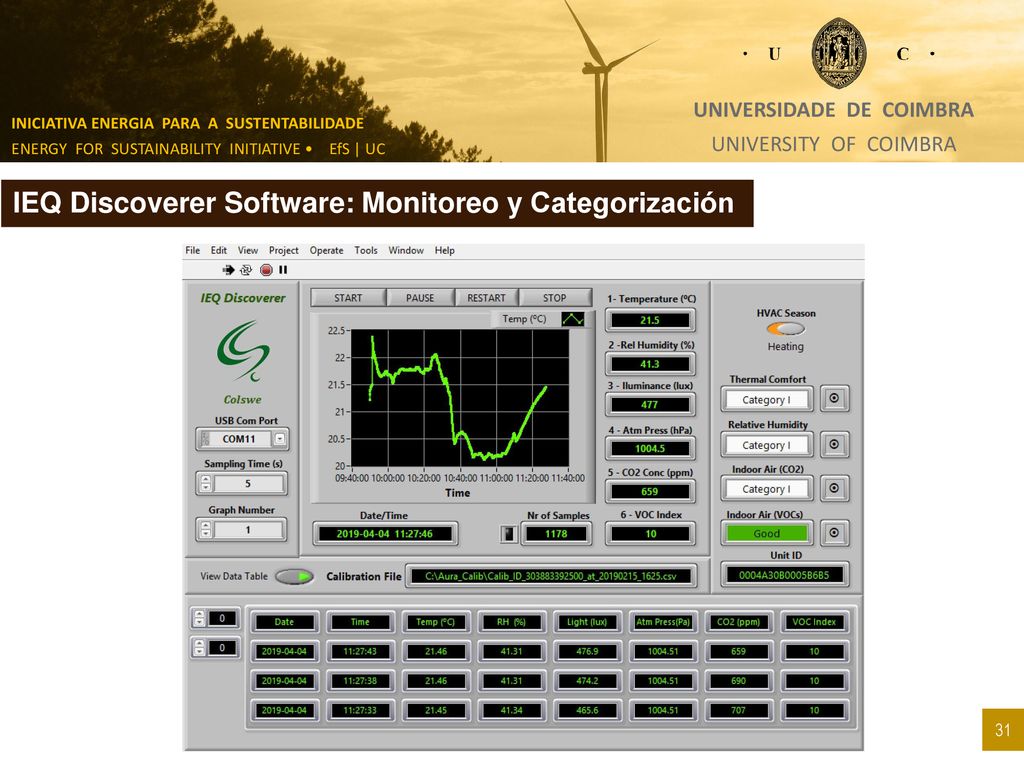Click the upper table index stepper

[199, 618]
